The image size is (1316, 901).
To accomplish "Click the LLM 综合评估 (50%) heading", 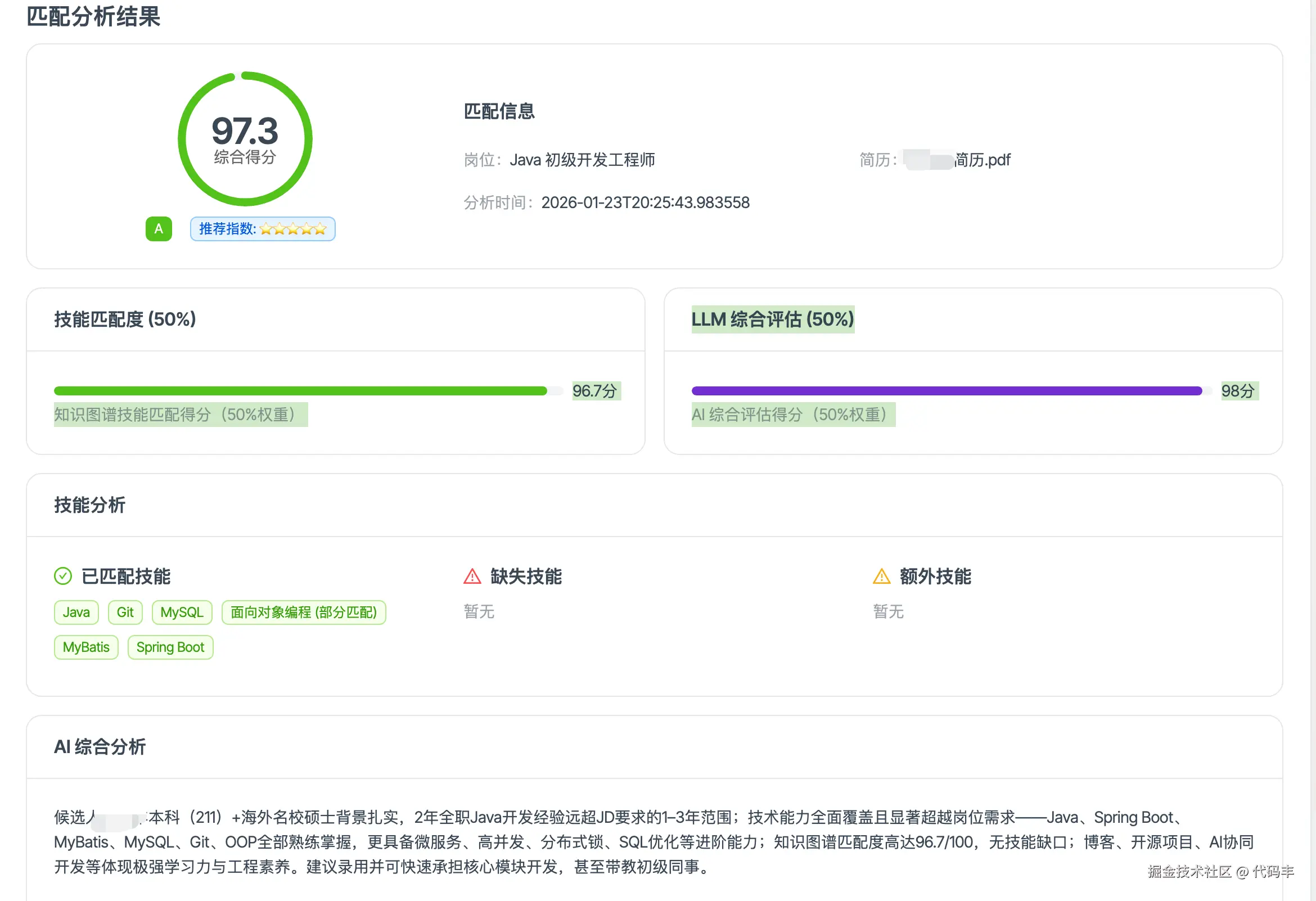I will (x=772, y=319).
